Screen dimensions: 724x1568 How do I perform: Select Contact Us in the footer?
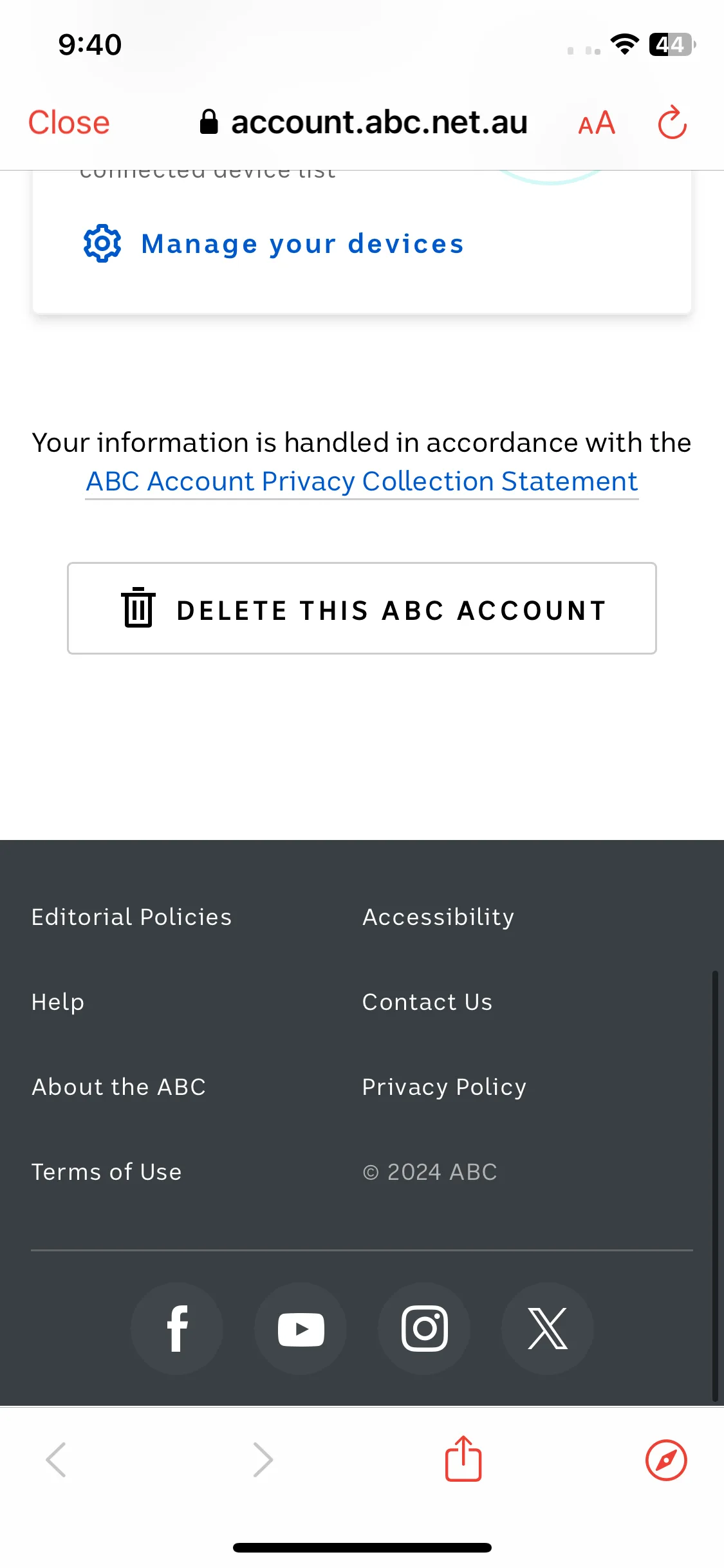coord(427,1002)
